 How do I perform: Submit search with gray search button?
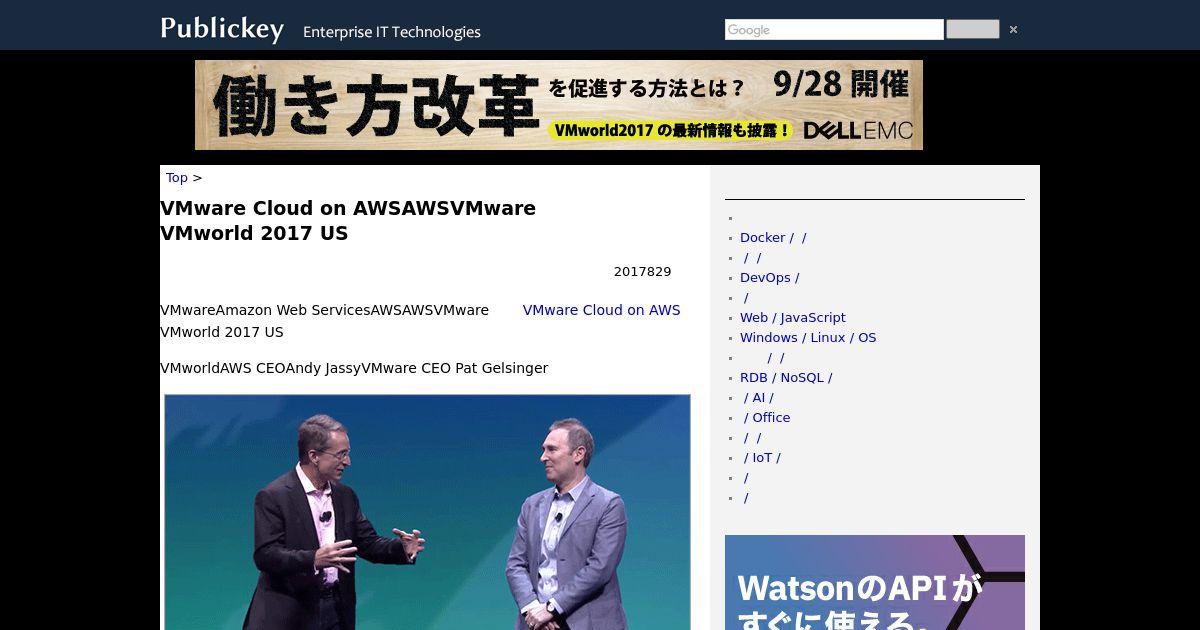[x=972, y=29]
